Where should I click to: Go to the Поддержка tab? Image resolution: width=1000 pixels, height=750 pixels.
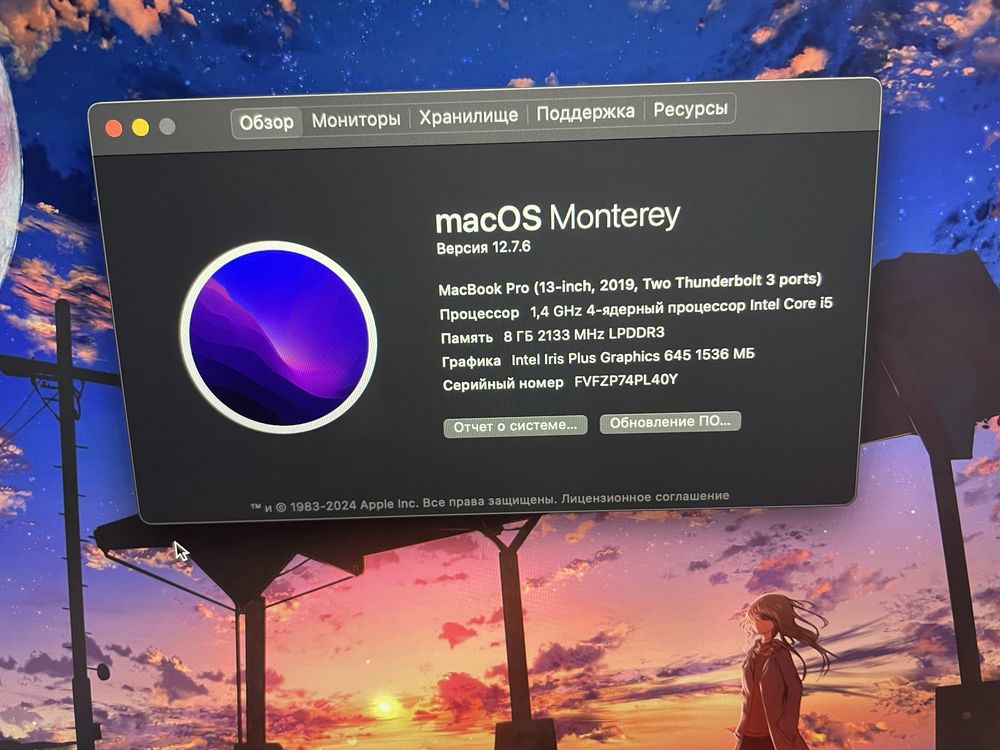[x=585, y=113]
